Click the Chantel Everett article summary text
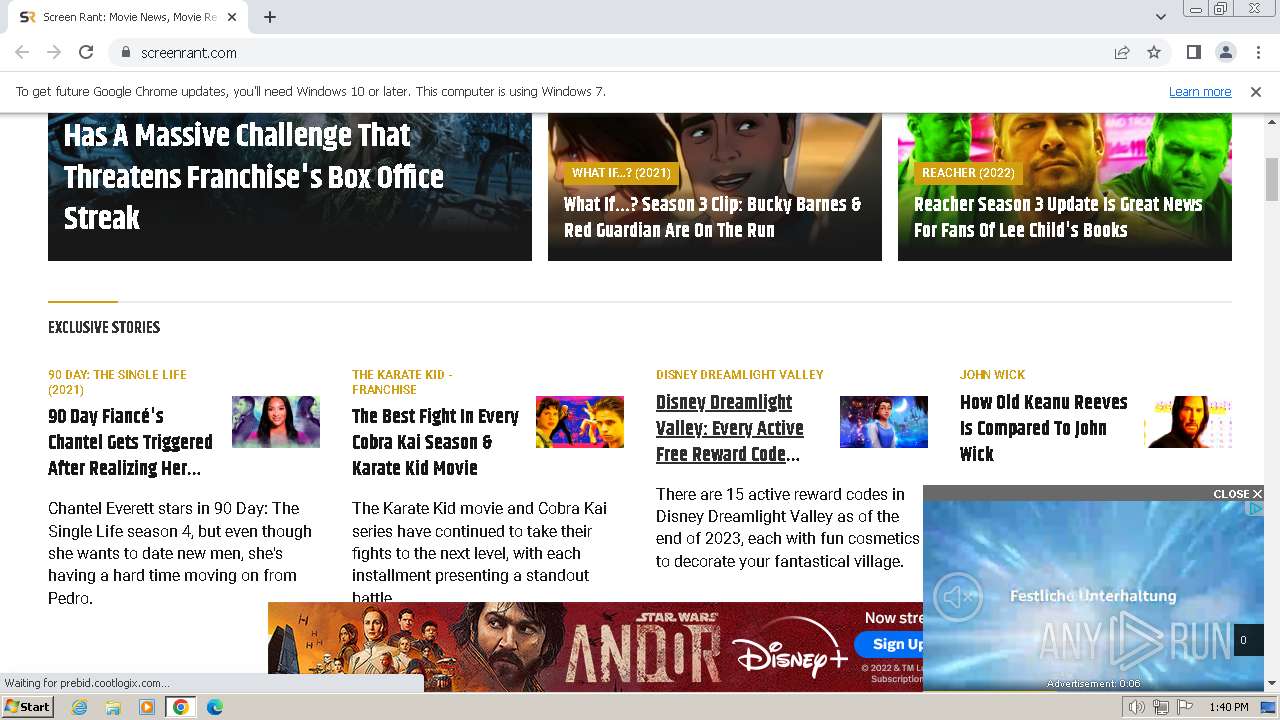1280x720 pixels. tap(180, 553)
